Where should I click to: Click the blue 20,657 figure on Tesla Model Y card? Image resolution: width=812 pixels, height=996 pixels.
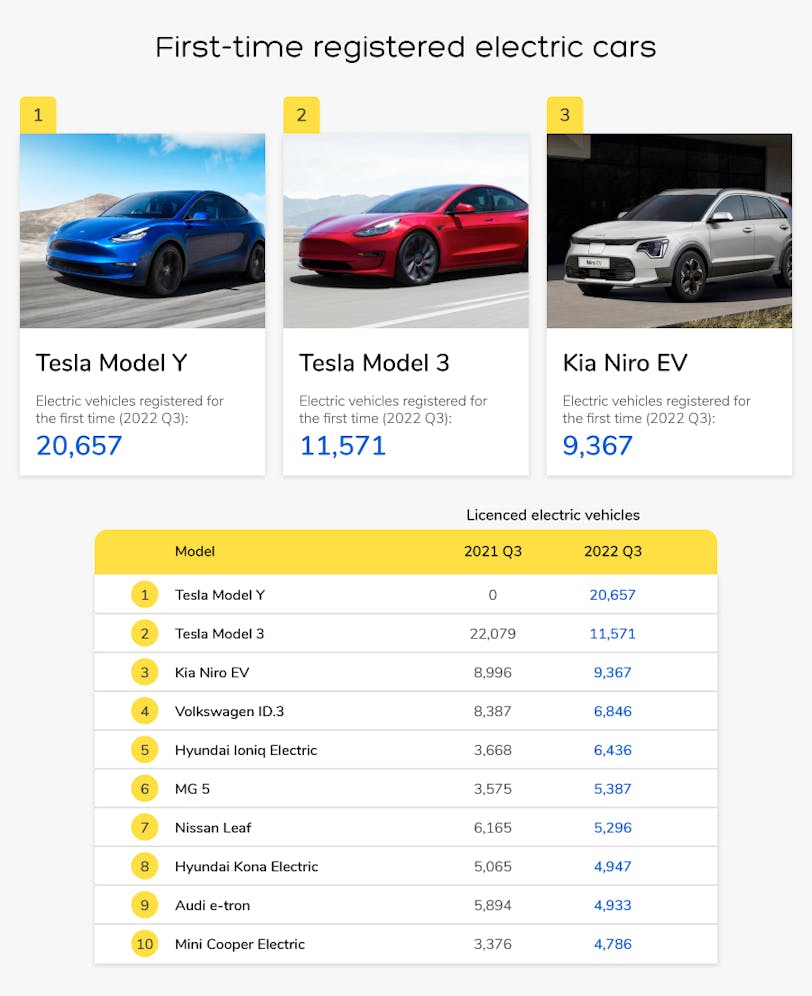tap(79, 445)
